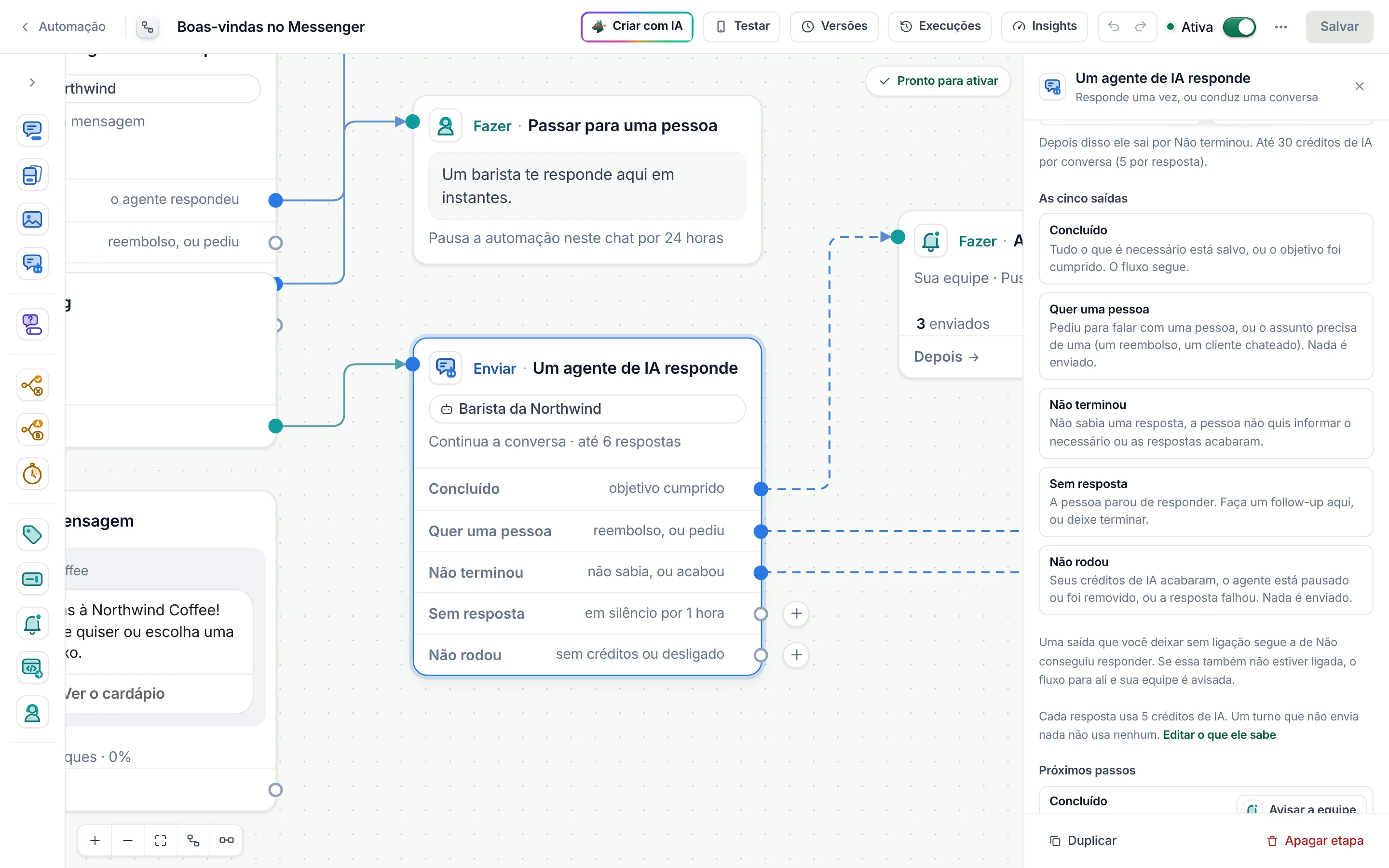Add a step after Sem resposta
1389x868 pixels.
point(797,614)
